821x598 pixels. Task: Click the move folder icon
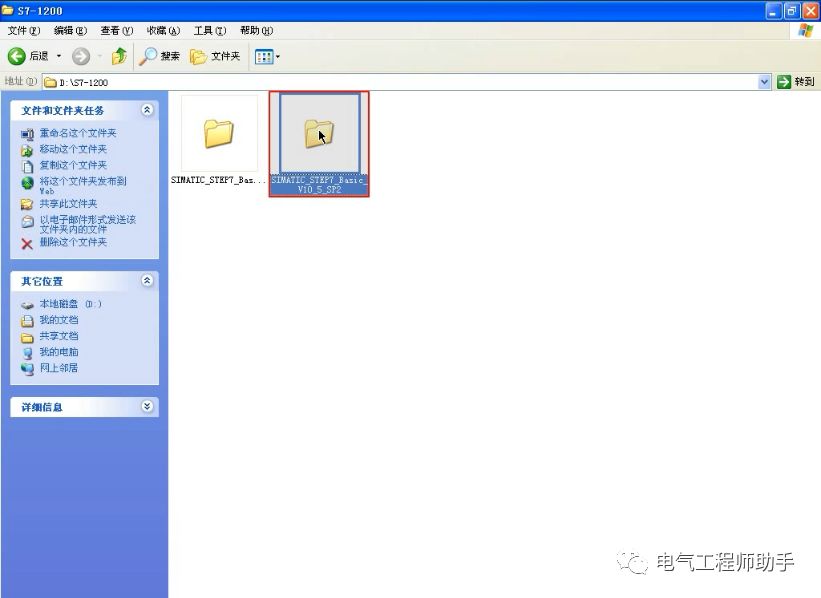(x=27, y=151)
